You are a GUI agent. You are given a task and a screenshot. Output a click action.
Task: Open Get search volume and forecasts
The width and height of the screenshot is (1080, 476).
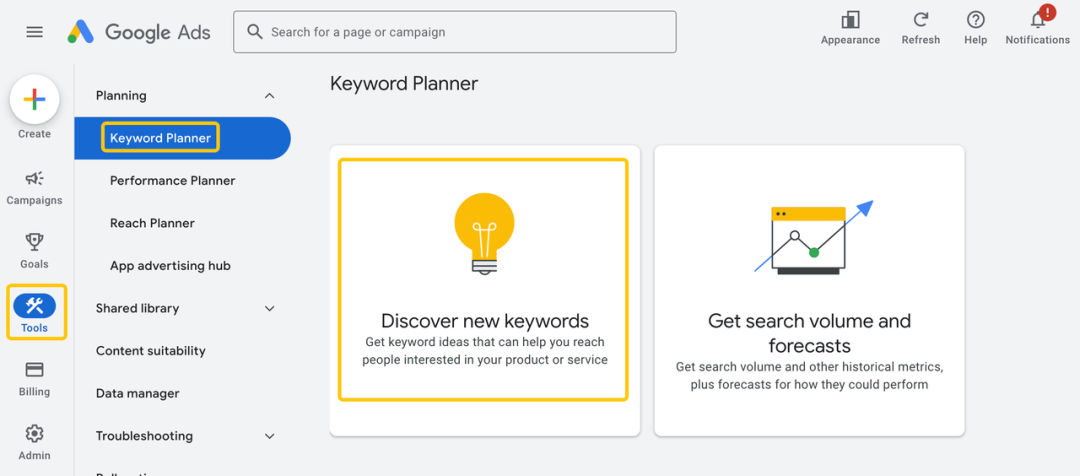809,291
